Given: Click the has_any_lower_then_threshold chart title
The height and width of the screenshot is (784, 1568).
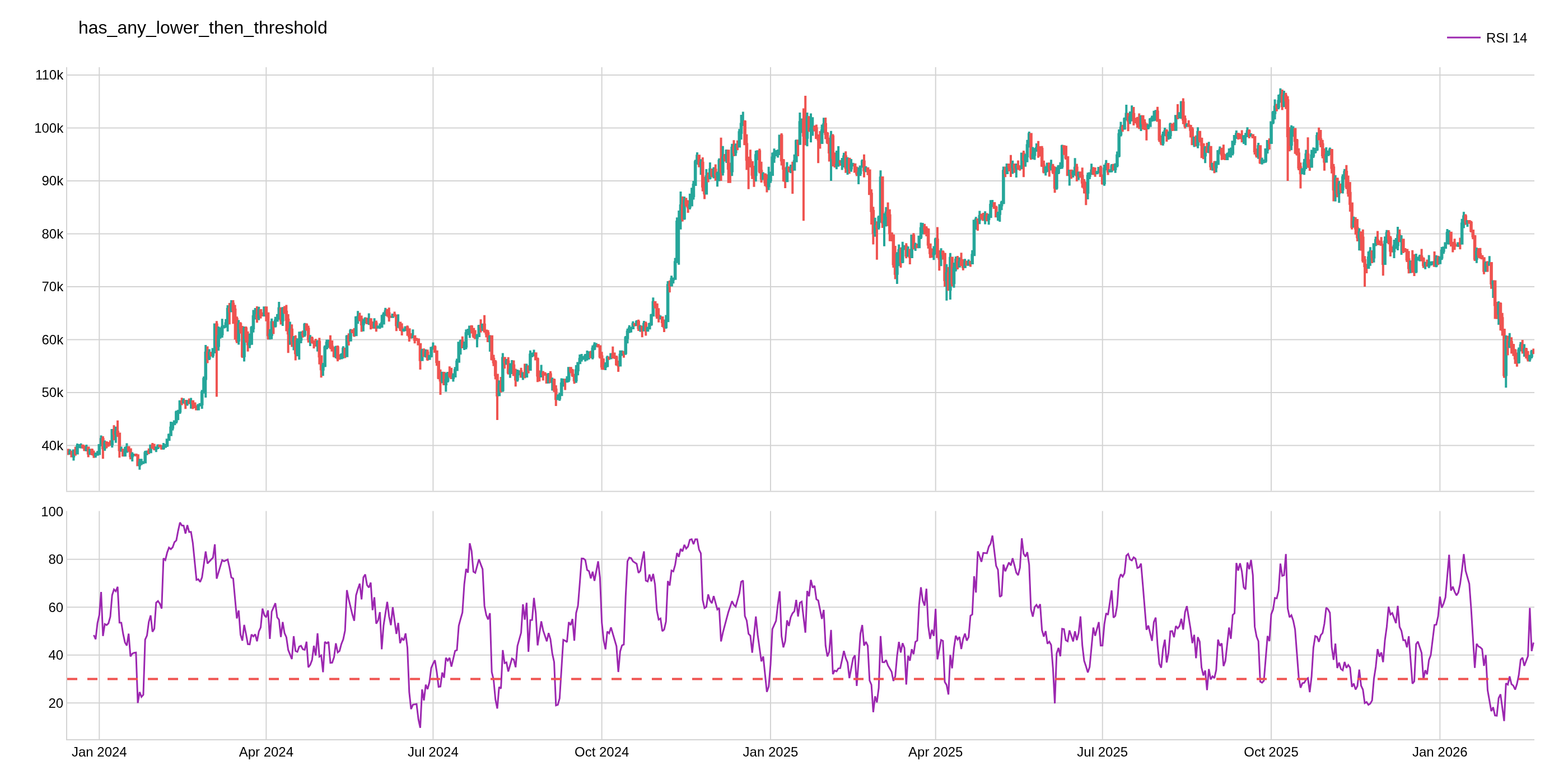Looking at the screenshot, I should (x=203, y=28).
